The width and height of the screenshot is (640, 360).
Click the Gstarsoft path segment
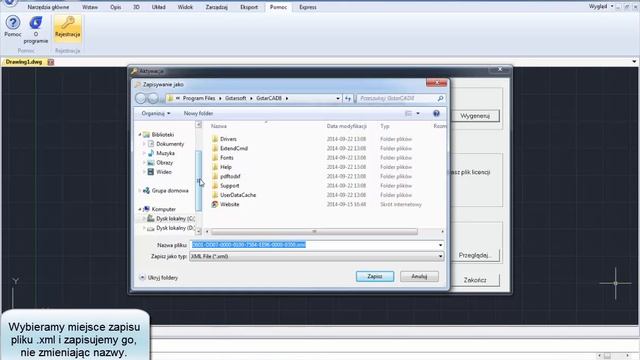[236, 98]
